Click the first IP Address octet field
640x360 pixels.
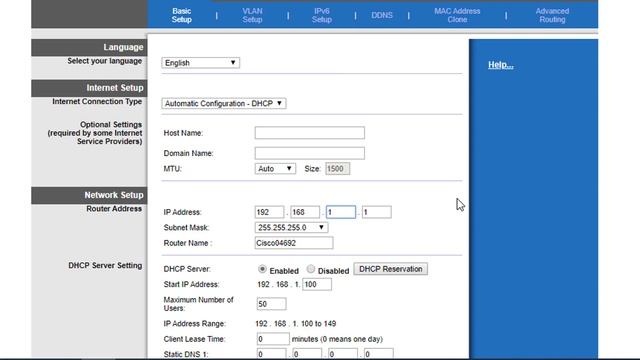pyautogui.click(x=269, y=212)
